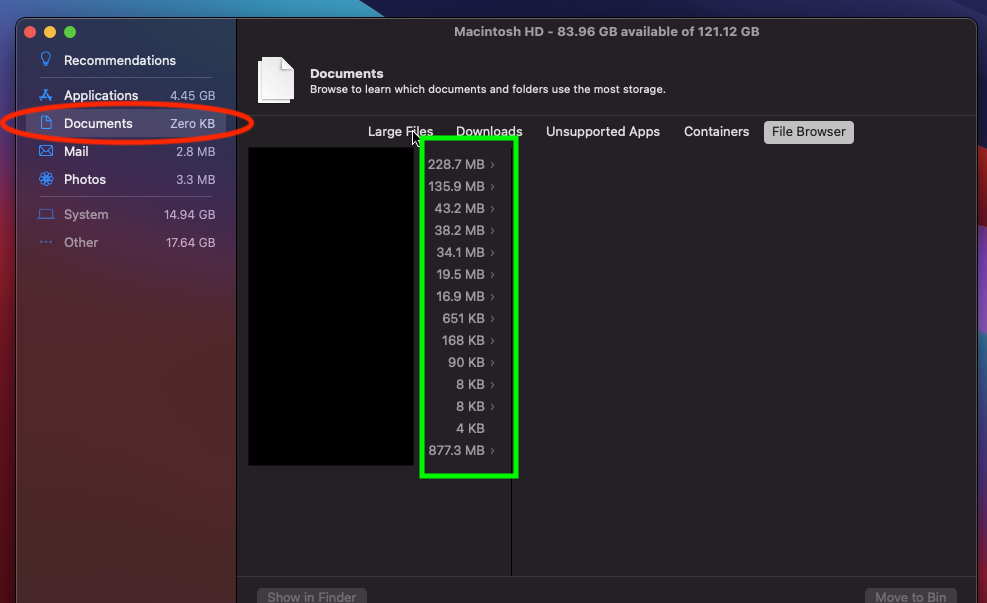Select the Containers tab

coord(716,132)
